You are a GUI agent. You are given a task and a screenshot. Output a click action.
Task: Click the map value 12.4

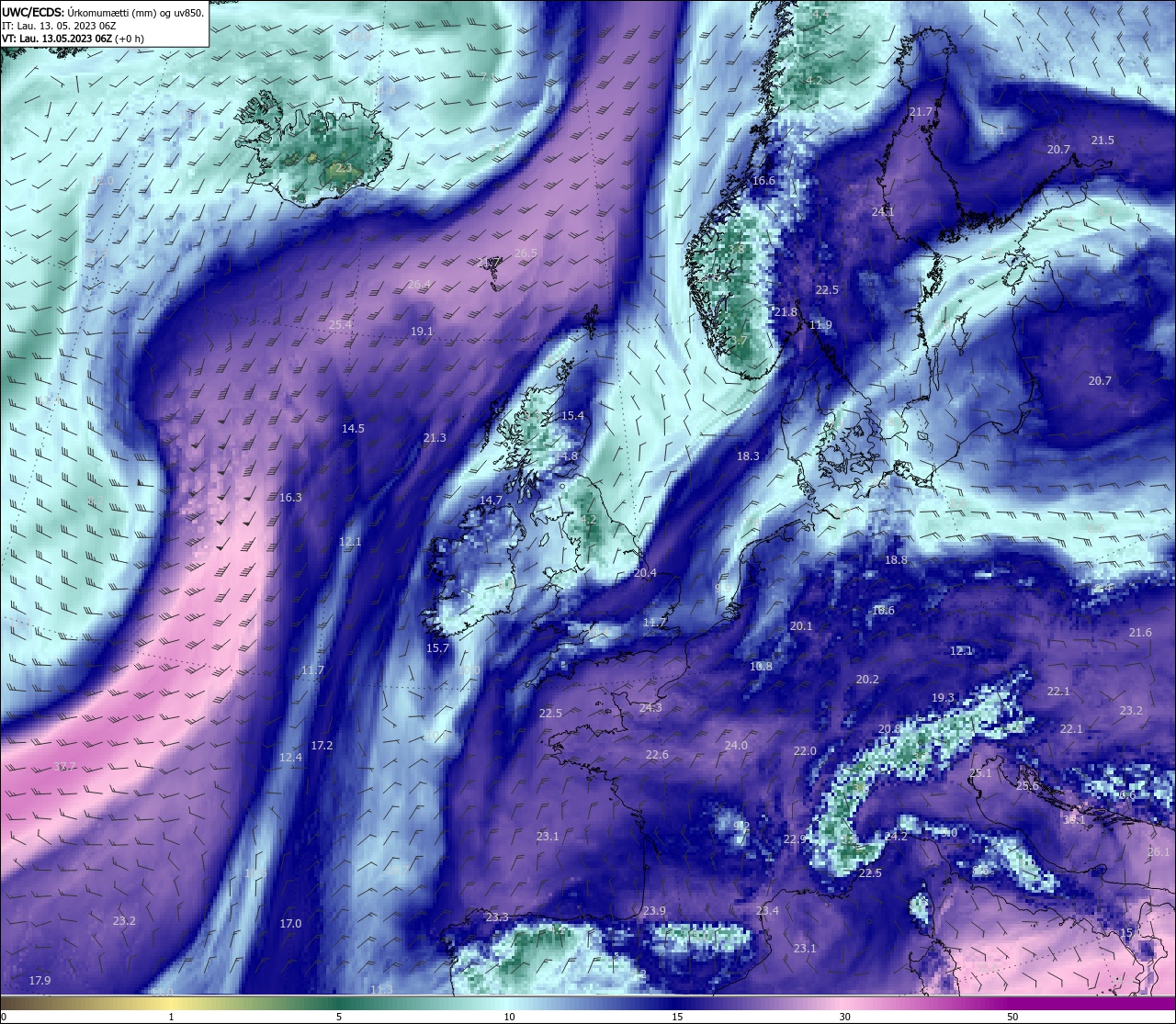click(x=290, y=758)
